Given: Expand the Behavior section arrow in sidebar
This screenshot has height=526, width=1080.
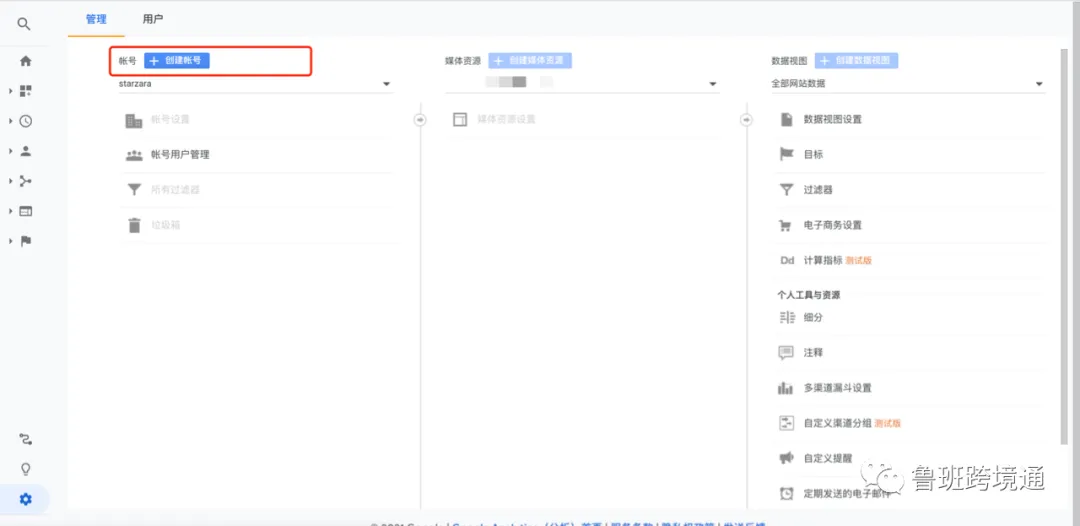Looking at the screenshot, I should click(11, 211).
